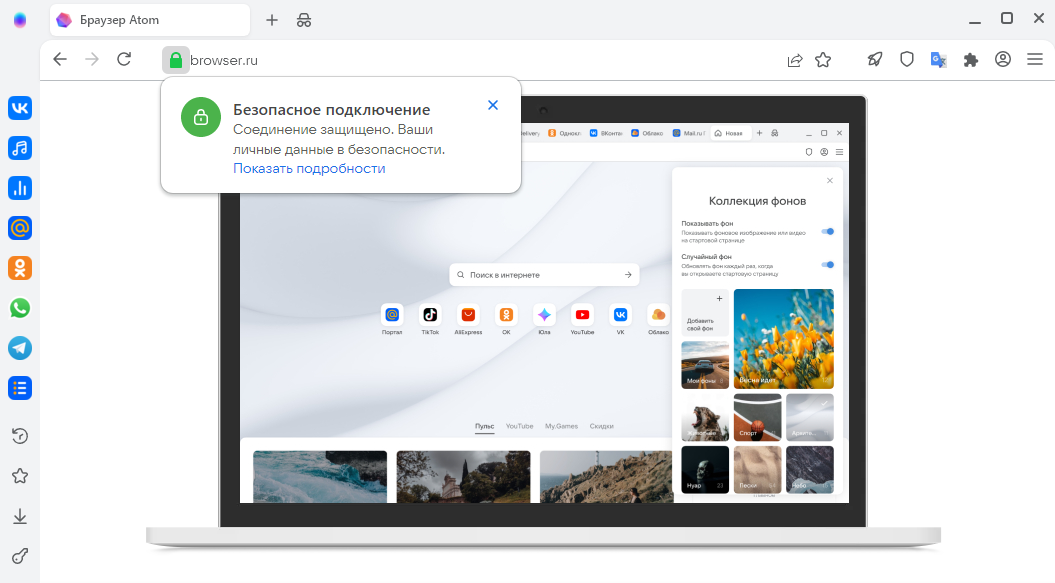
Task: Select the Спорт background thumbnail
Action: pyautogui.click(x=757, y=416)
